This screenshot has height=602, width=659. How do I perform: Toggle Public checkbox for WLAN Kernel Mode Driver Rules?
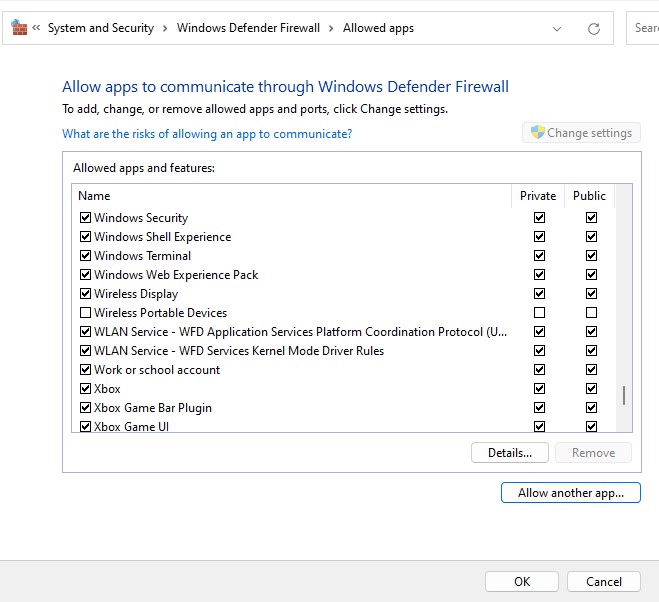tap(591, 351)
